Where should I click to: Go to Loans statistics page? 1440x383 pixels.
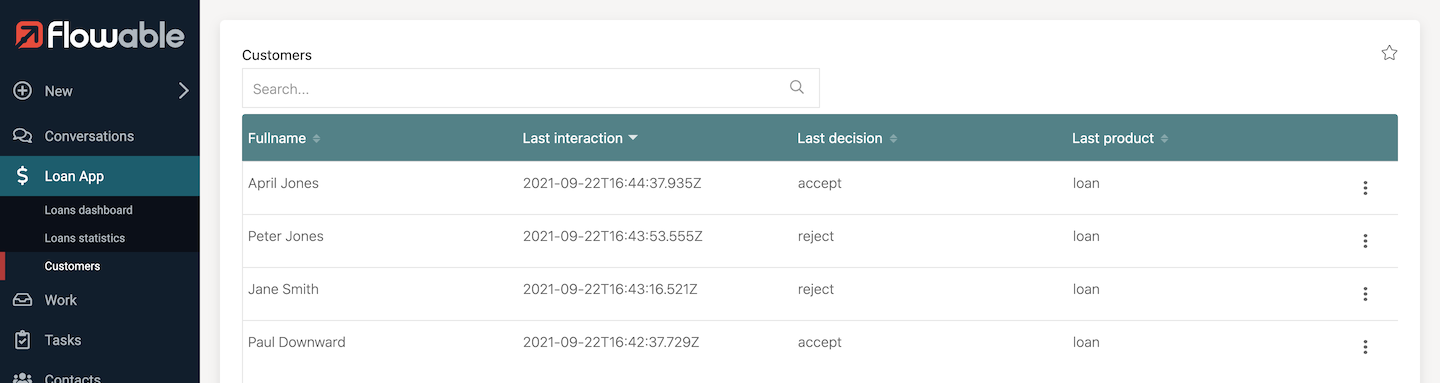(x=85, y=238)
